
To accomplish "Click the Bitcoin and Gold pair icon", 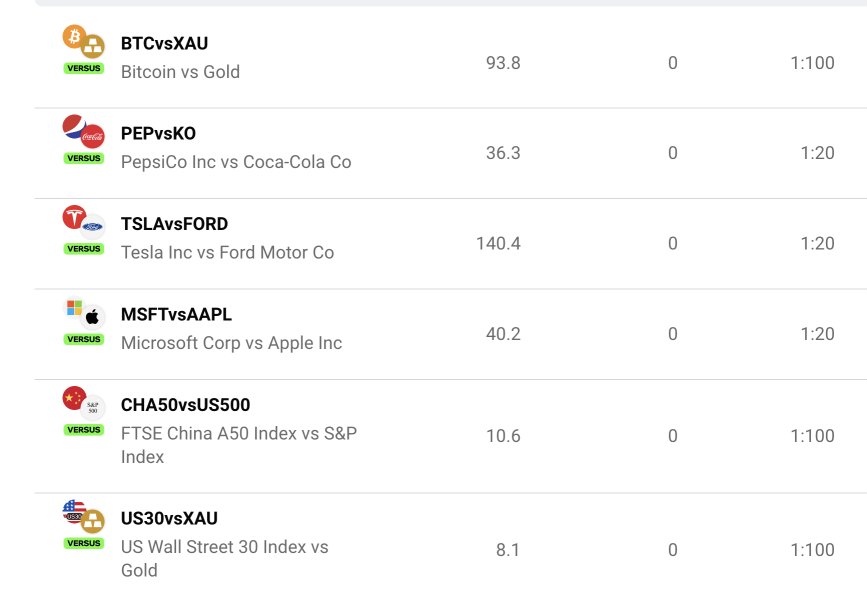I will 83,41.
